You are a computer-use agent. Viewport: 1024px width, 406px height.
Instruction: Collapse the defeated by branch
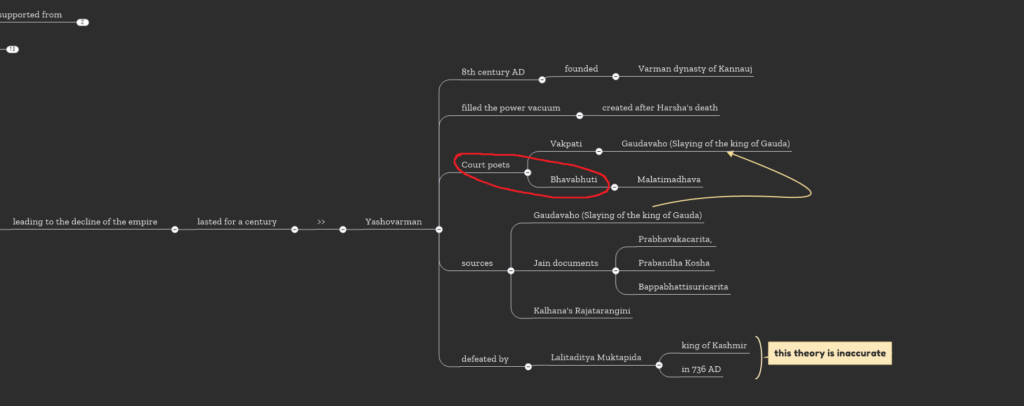pyautogui.click(x=528, y=367)
